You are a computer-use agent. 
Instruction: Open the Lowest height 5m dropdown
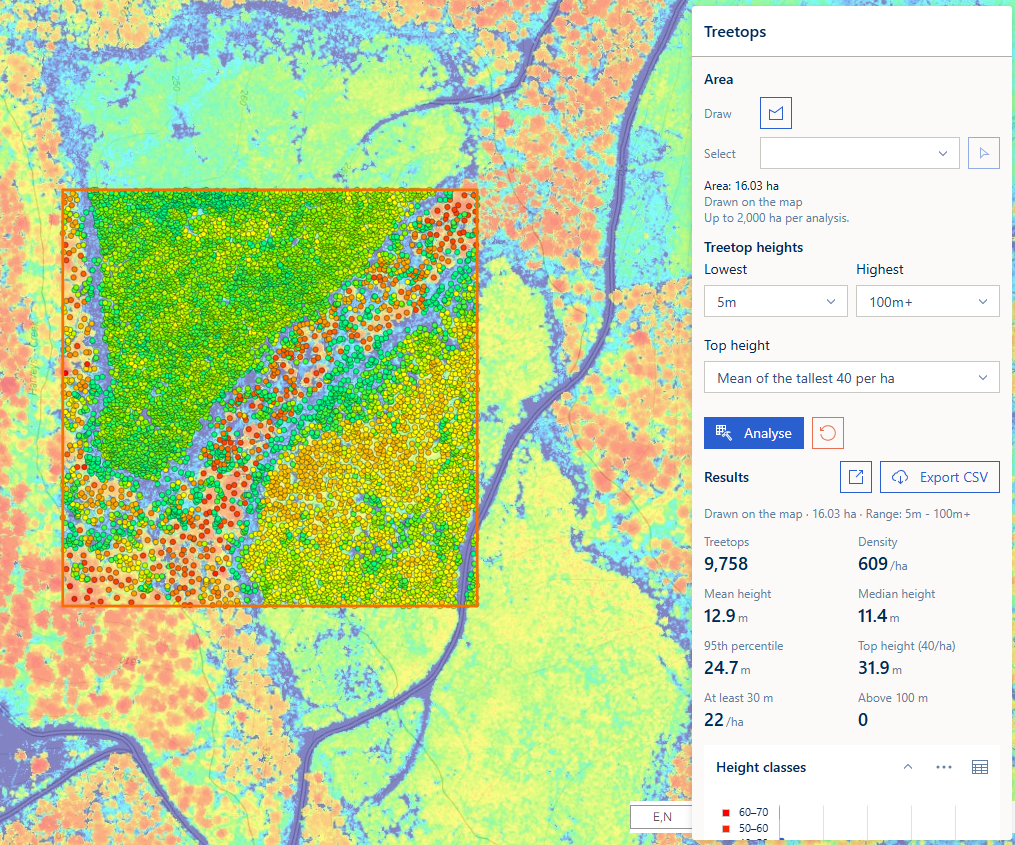click(x=775, y=302)
